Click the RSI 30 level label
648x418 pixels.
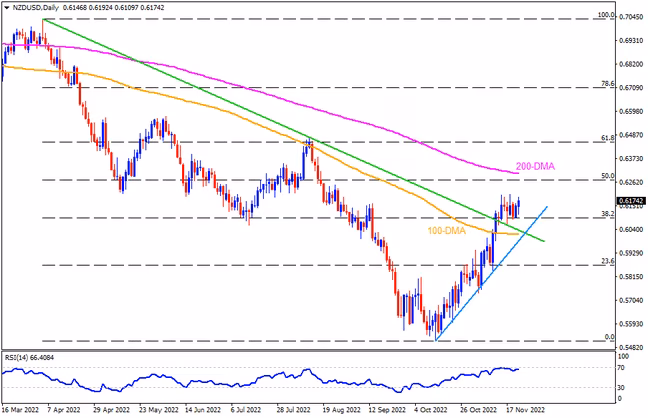622,387
